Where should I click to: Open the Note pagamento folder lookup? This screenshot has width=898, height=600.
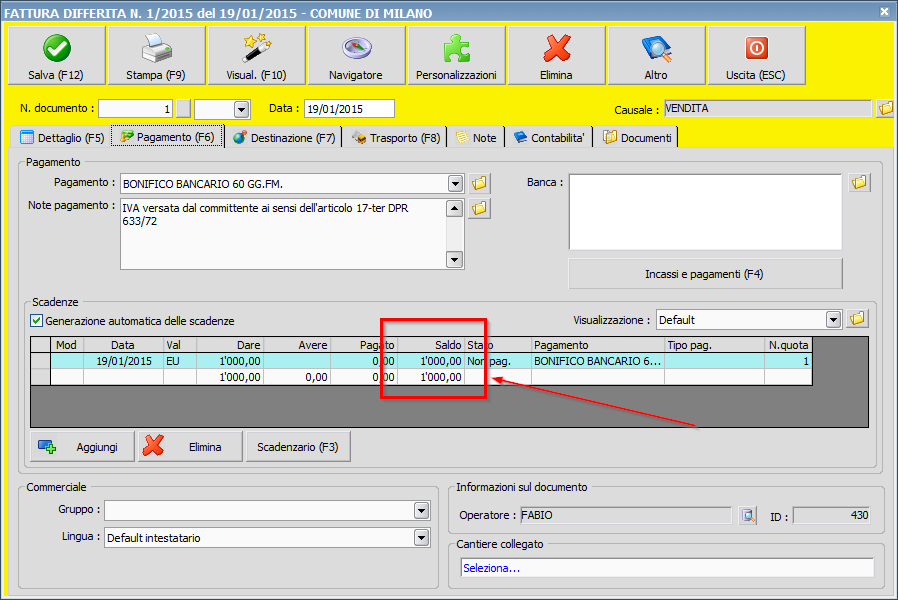pos(480,208)
